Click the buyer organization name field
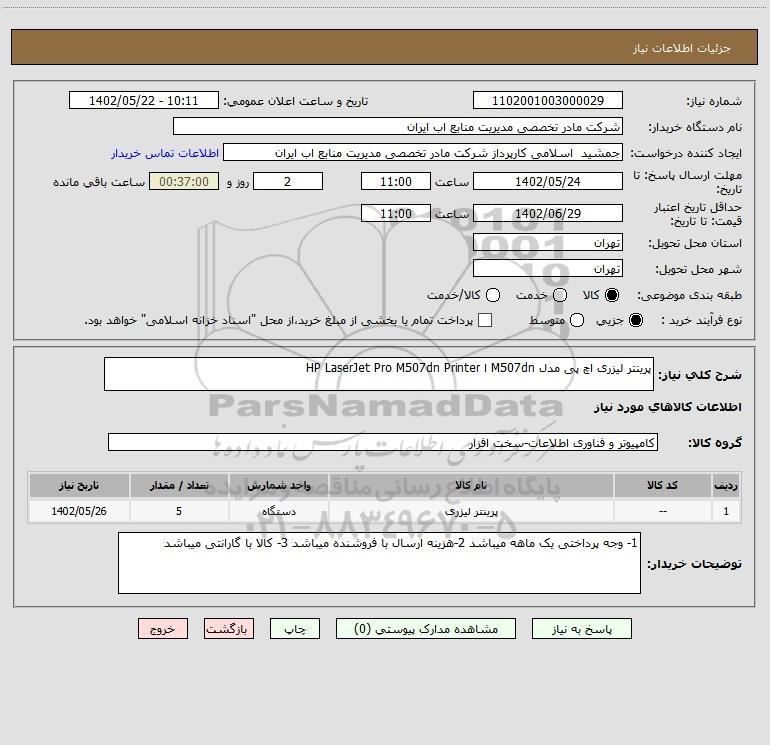Image resolution: width=770 pixels, height=745 pixels. 398,127
